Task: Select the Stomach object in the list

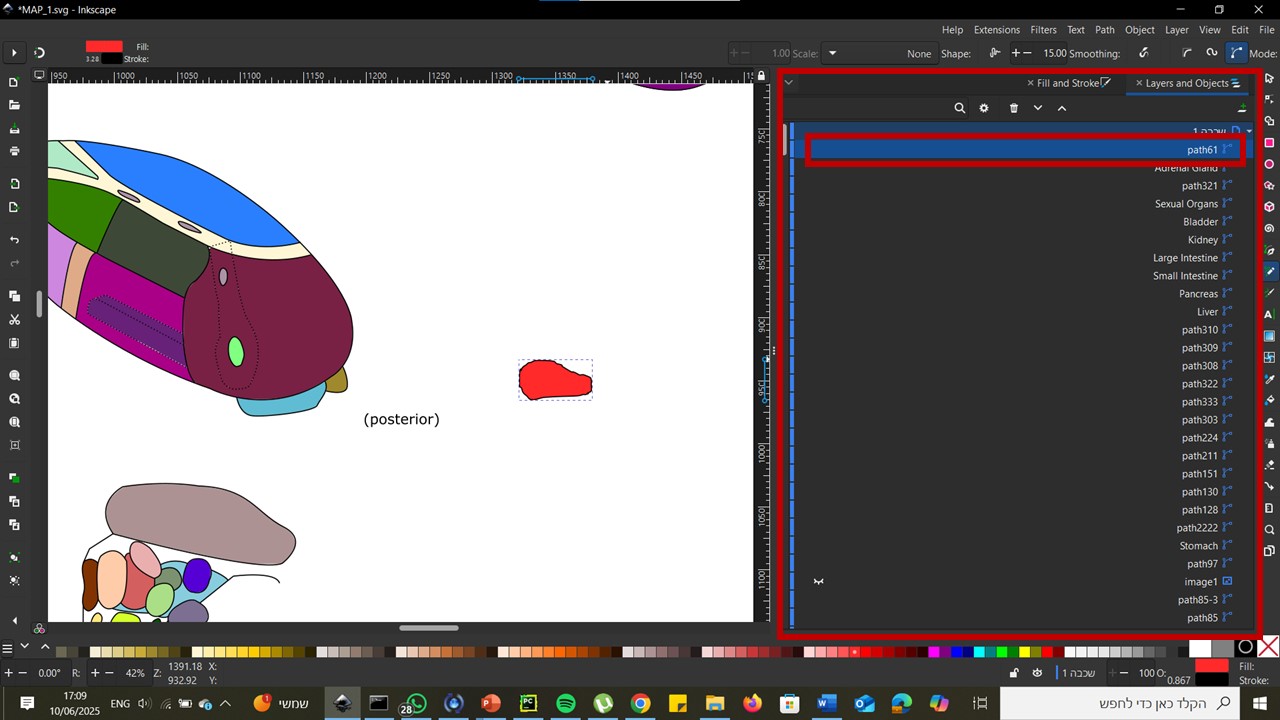Action: pos(1198,546)
